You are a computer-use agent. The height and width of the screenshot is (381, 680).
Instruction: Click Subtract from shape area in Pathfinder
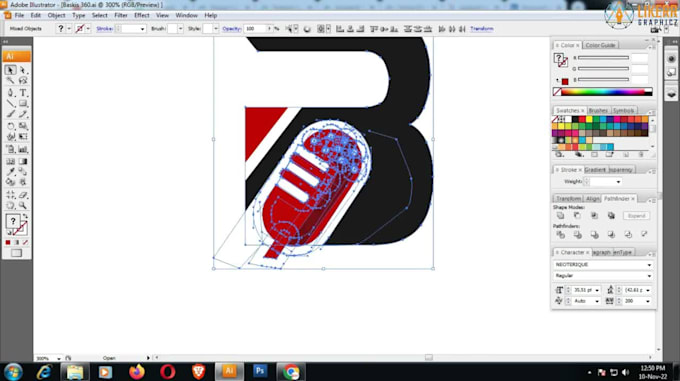577,215
